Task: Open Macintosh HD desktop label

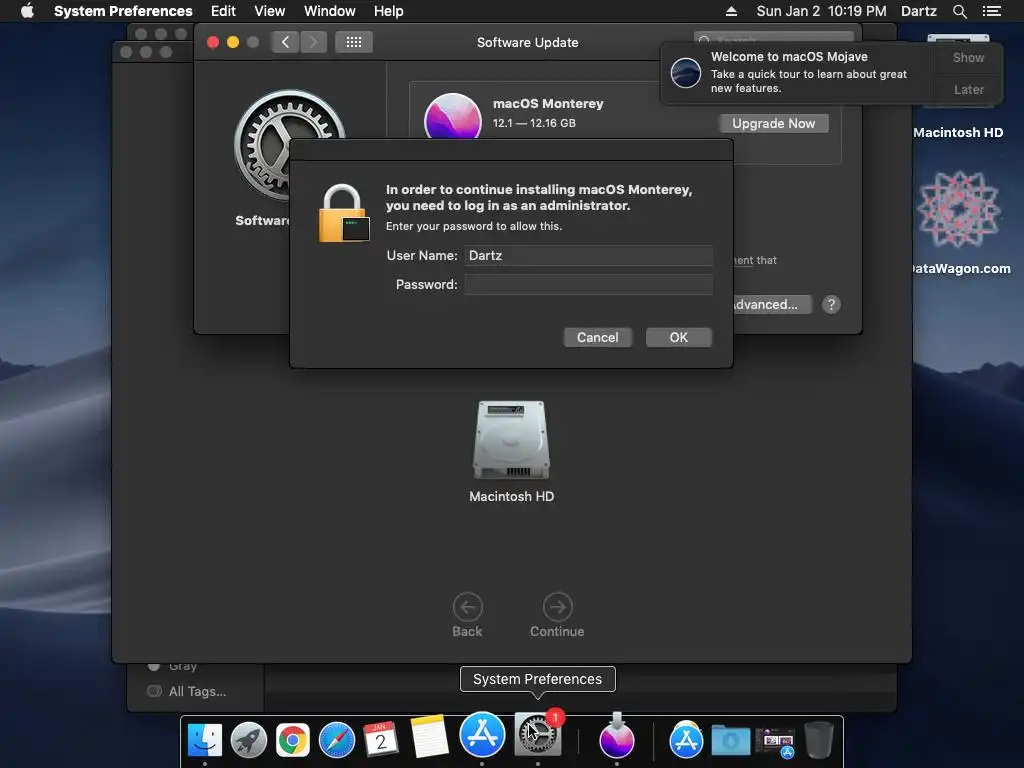Action: (958, 133)
